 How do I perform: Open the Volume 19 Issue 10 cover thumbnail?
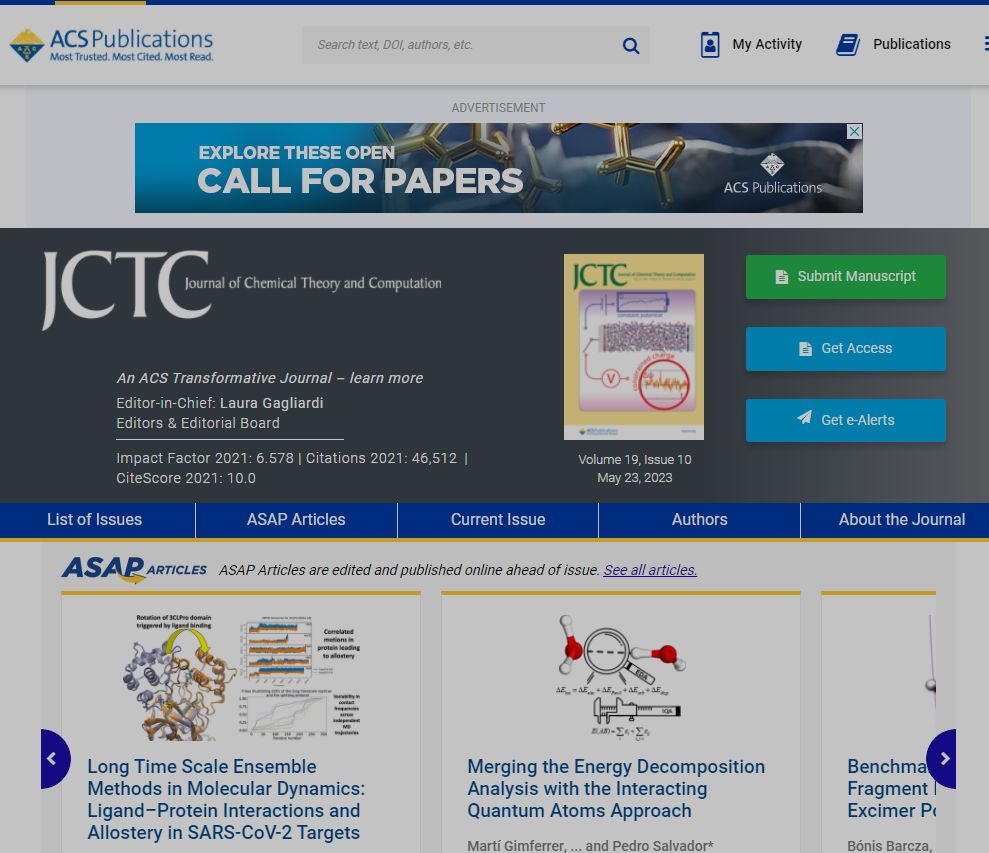(633, 346)
